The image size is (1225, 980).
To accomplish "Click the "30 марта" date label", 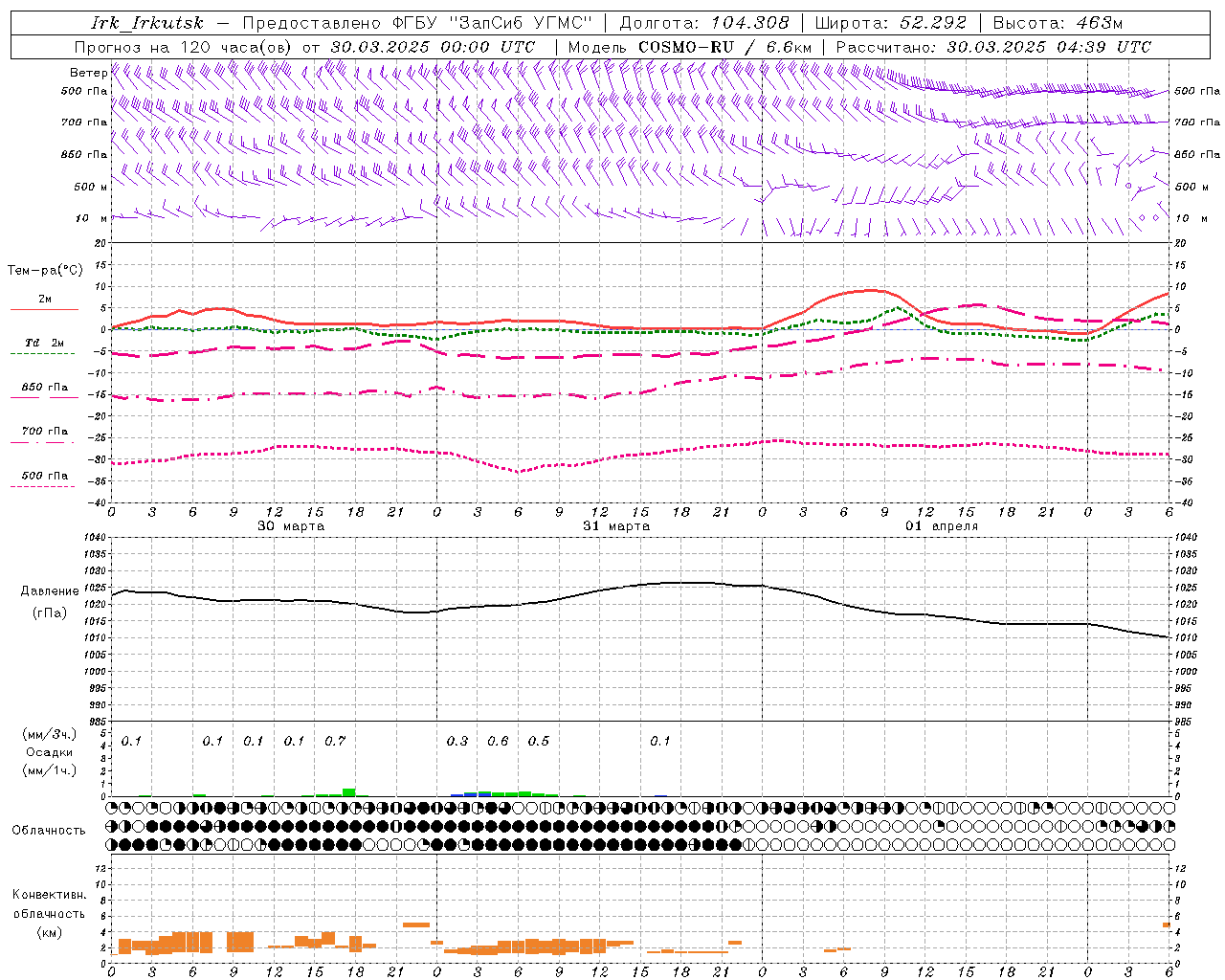I will (x=291, y=526).
